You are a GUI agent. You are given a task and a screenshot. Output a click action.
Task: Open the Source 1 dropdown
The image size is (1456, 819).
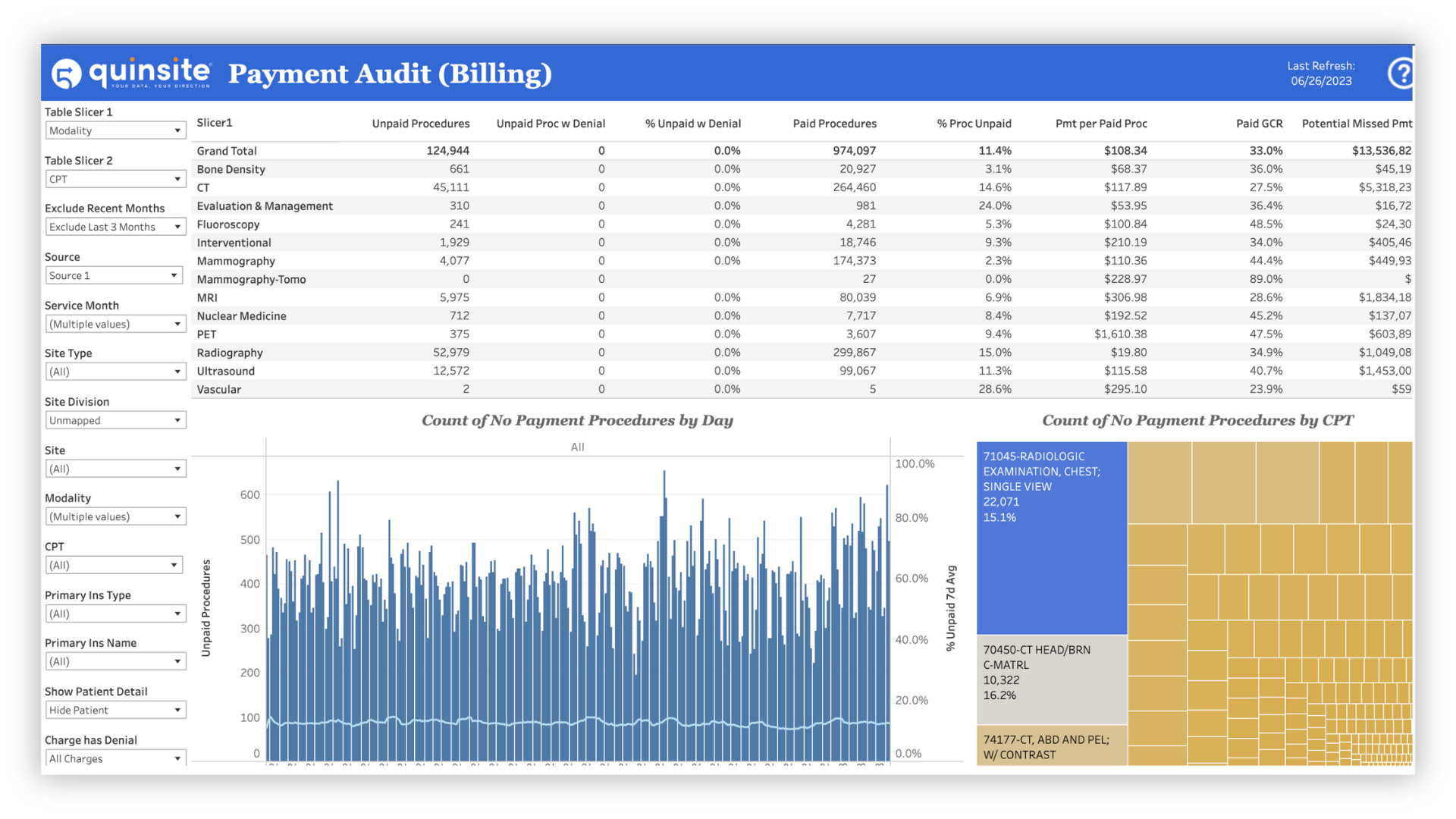(114, 275)
